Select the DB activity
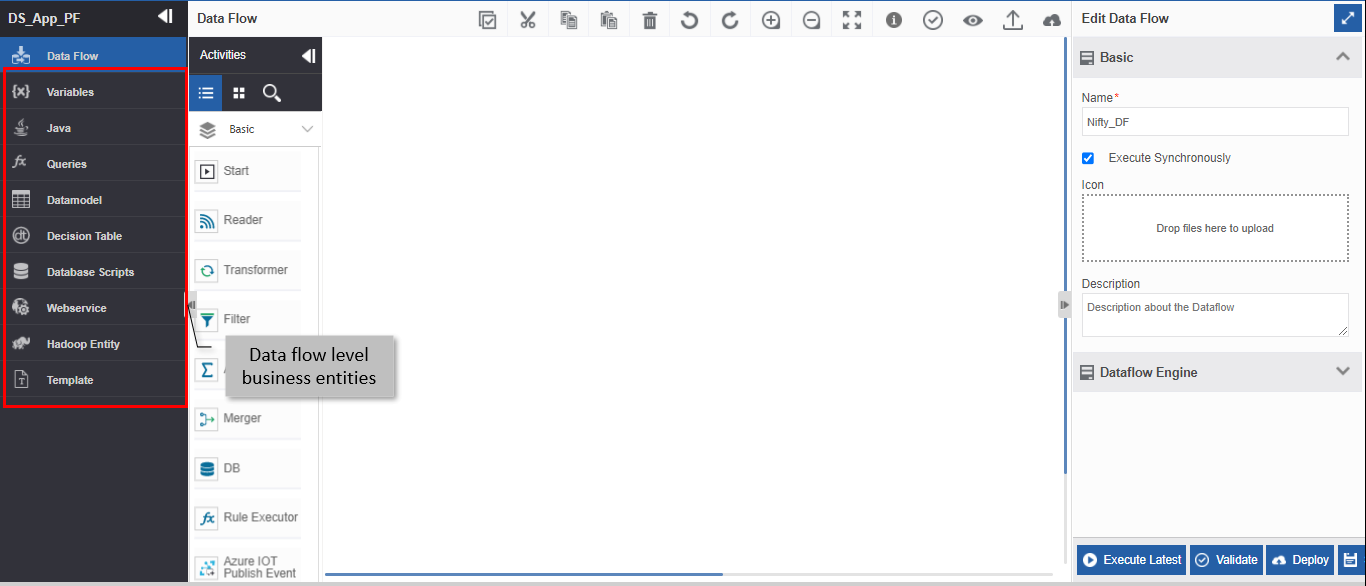 247,468
